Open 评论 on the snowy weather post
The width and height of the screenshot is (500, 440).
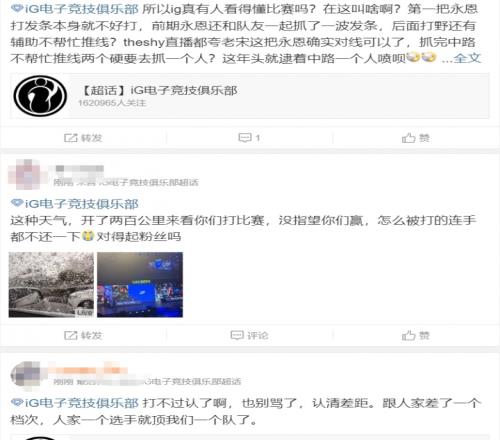click(249, 335)
